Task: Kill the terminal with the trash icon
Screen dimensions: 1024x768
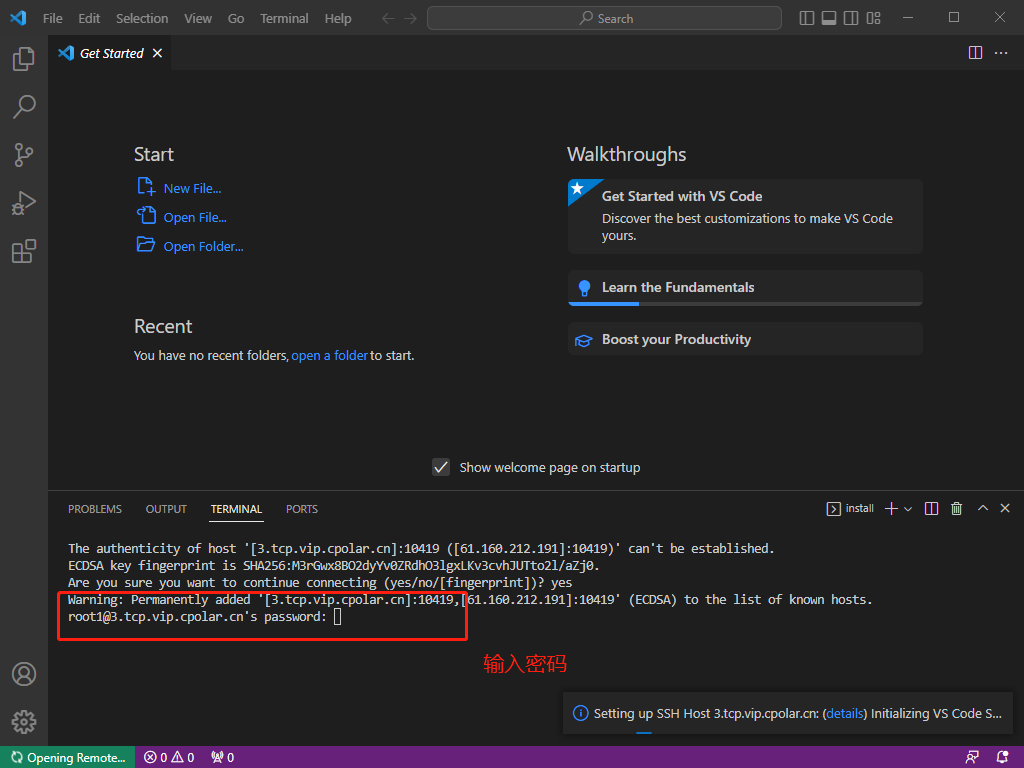Action: 956,508
